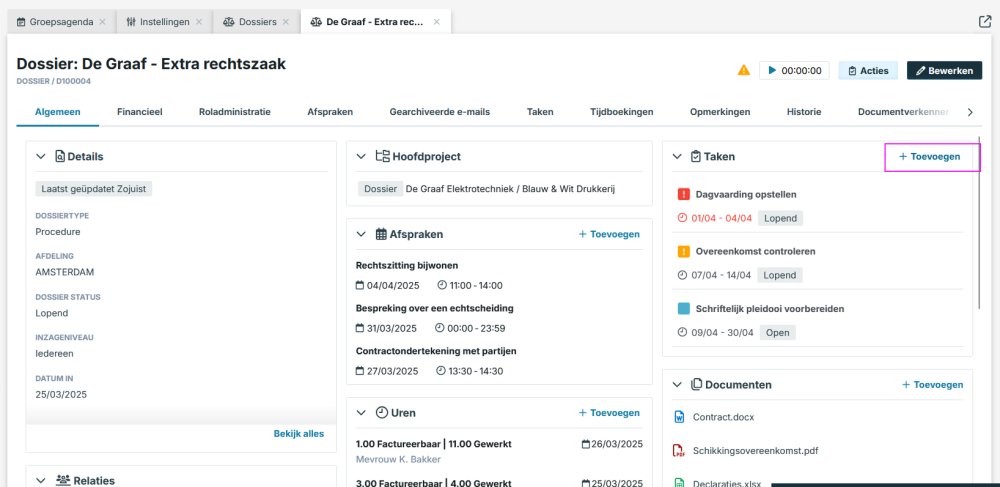Collapse the Relaties panel
The height and width of the screenshot is (487, 1000).
[41, 480]
